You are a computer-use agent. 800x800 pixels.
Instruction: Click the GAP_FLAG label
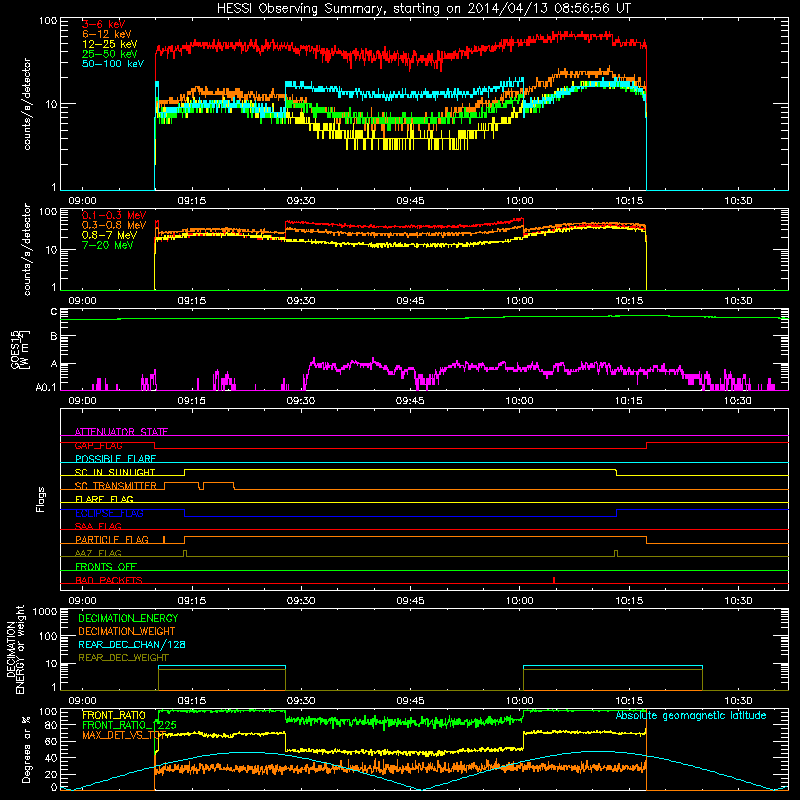coord(98,445)
